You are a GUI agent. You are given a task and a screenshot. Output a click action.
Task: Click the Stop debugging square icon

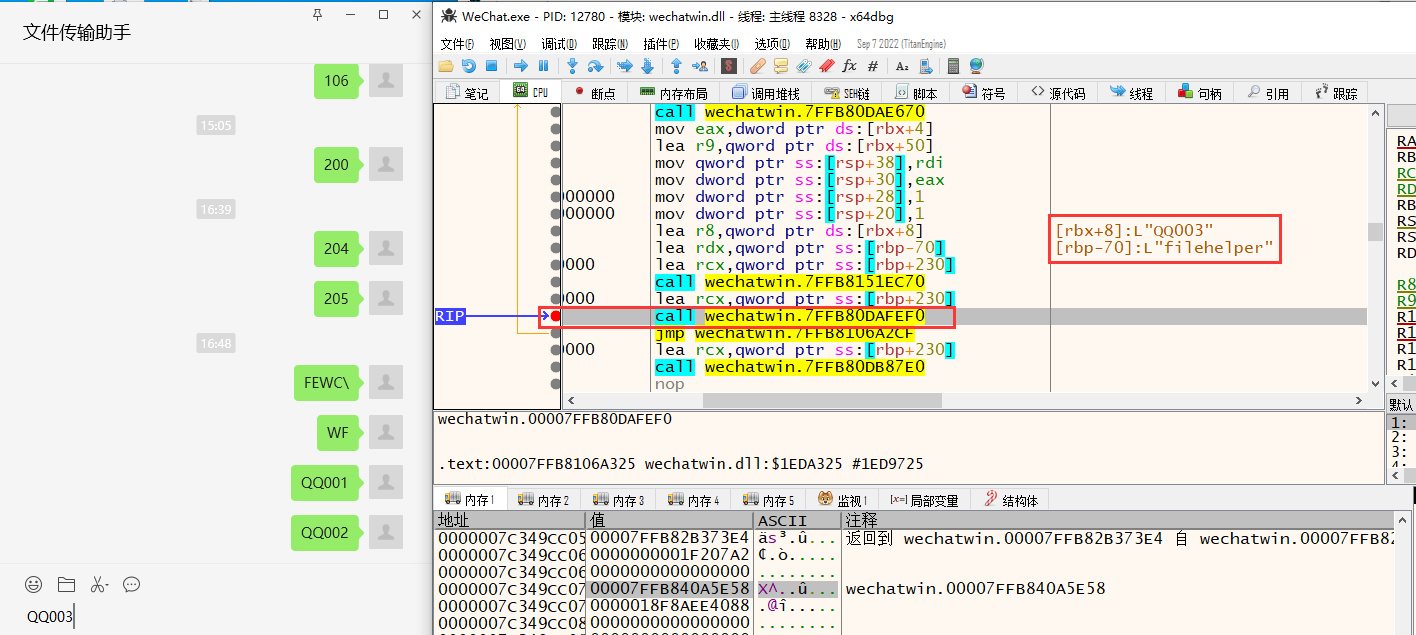(x=491, y=66)
